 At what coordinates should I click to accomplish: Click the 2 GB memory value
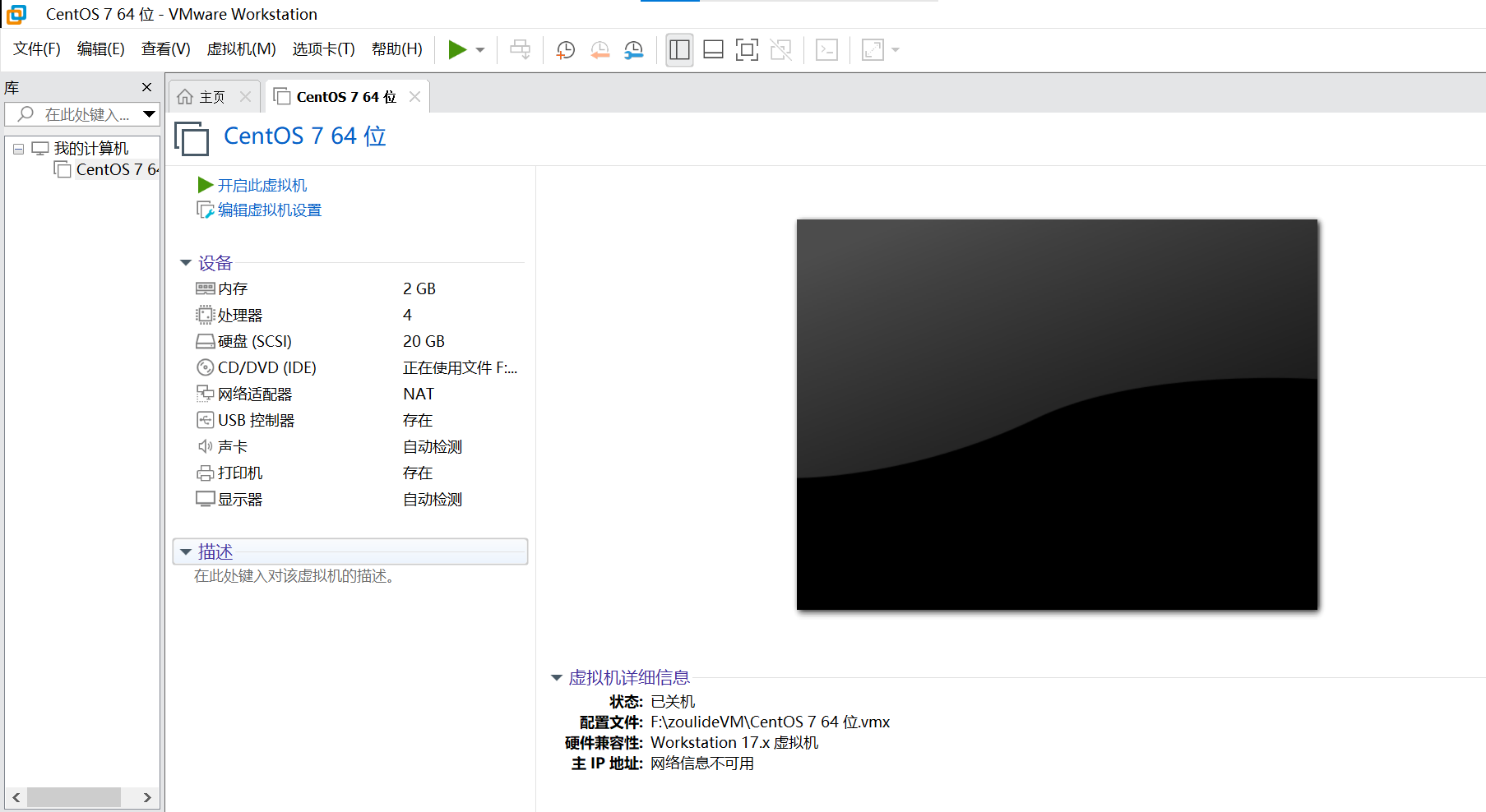point(419,288)
